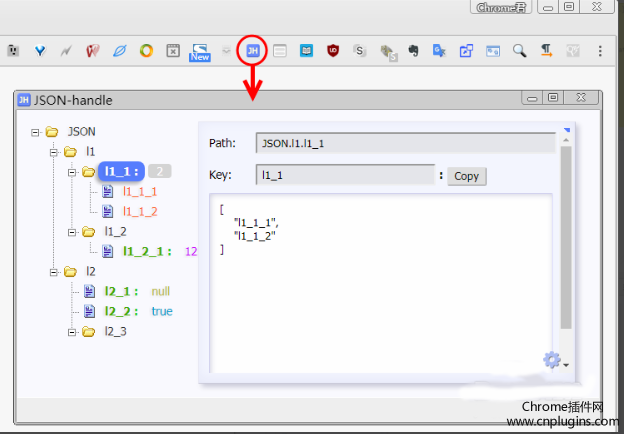Collapse the l1 folder node
The width and height of the screenshot is (624, 434).
[54, 152]
